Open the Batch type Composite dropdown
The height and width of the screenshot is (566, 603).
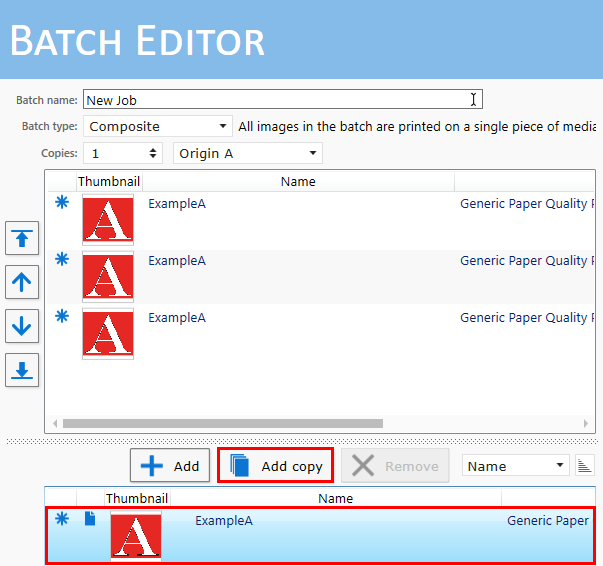pos(158,127)
